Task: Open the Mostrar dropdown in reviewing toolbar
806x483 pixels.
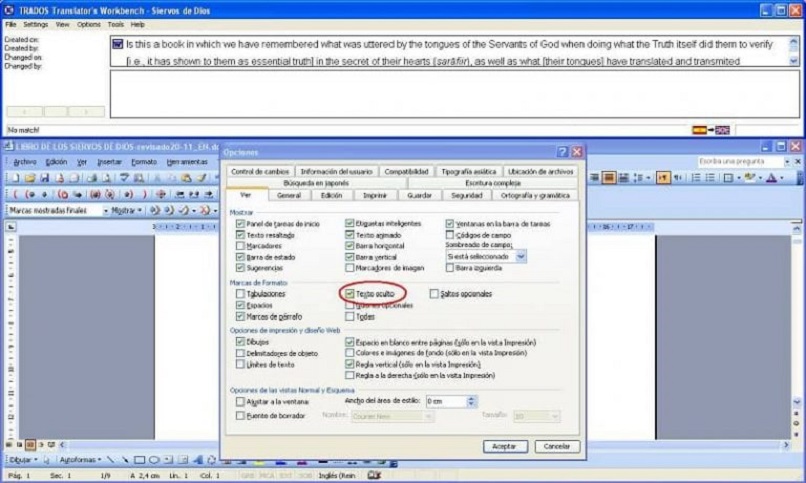Action: [x=126, y=211]
